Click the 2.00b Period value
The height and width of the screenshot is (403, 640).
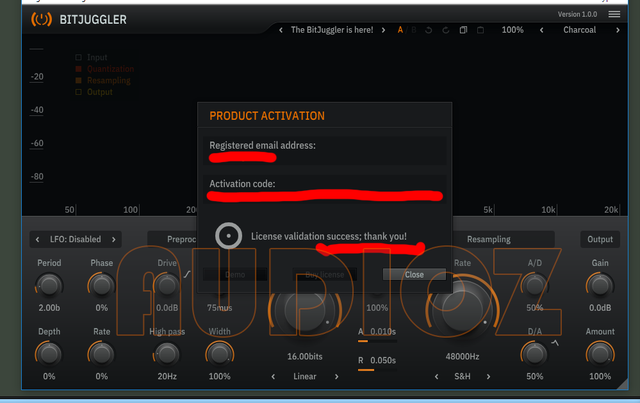49,308
